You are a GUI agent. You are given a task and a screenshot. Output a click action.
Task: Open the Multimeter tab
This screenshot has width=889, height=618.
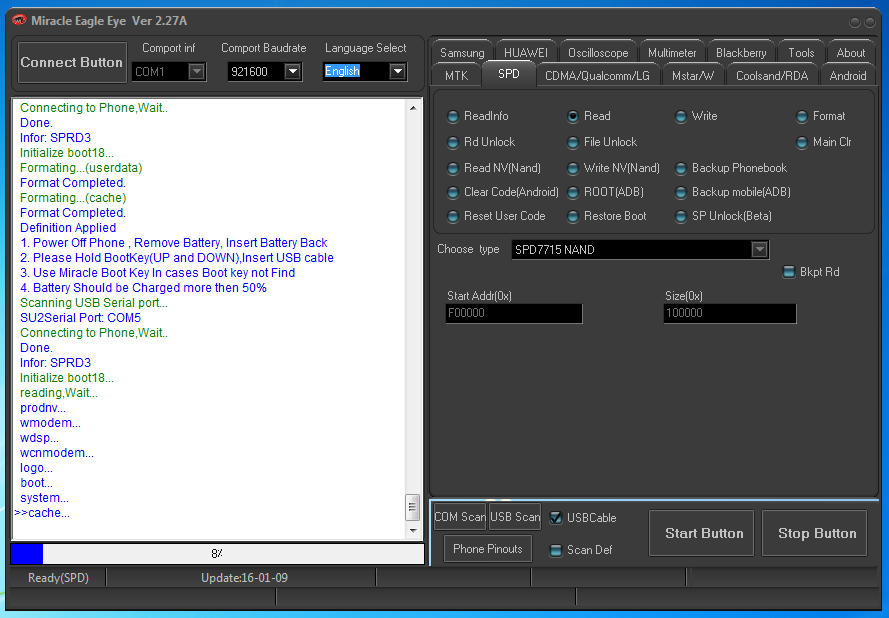tap(672, 53)
